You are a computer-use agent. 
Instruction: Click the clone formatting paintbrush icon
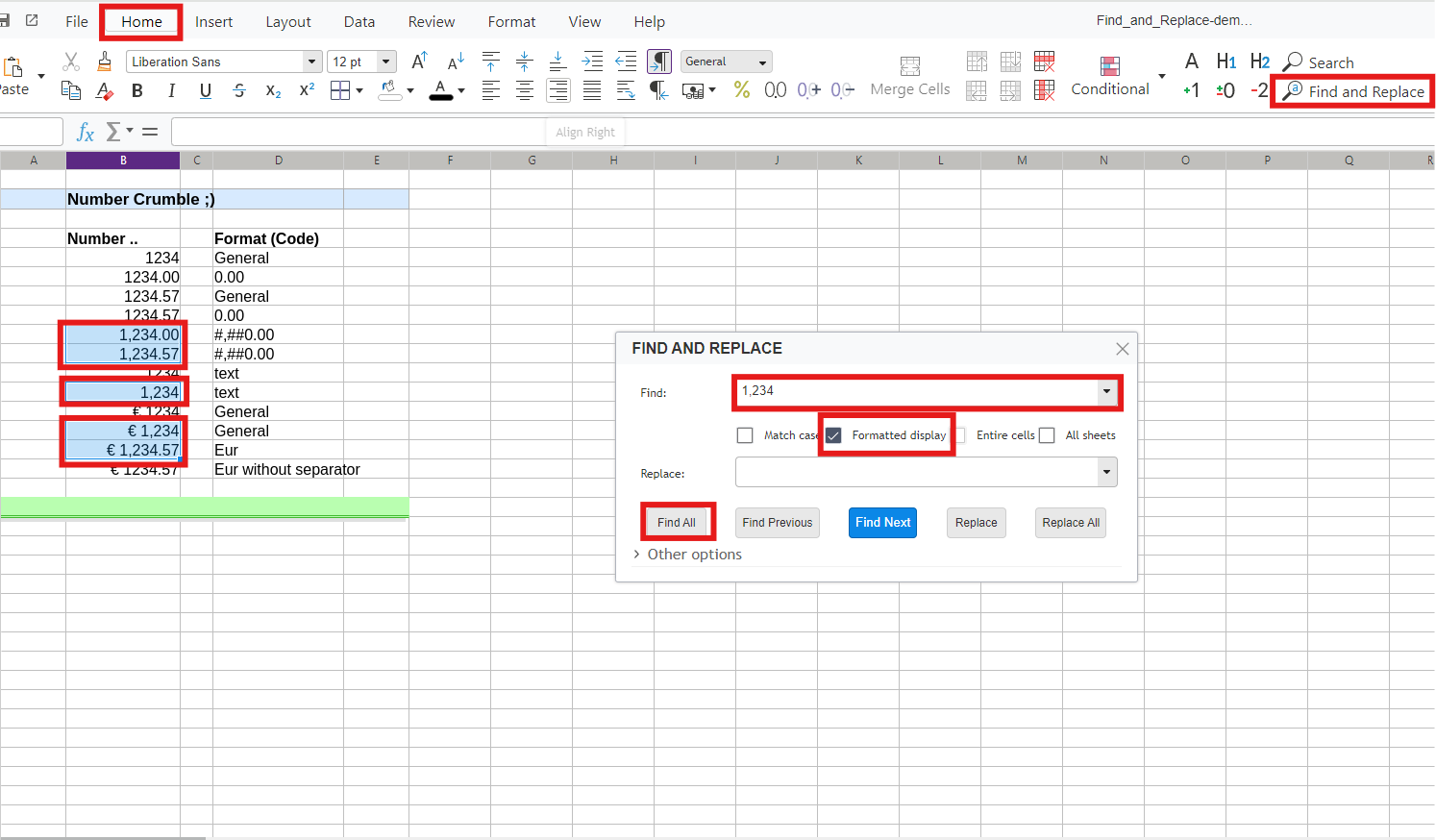coord(104,61)
